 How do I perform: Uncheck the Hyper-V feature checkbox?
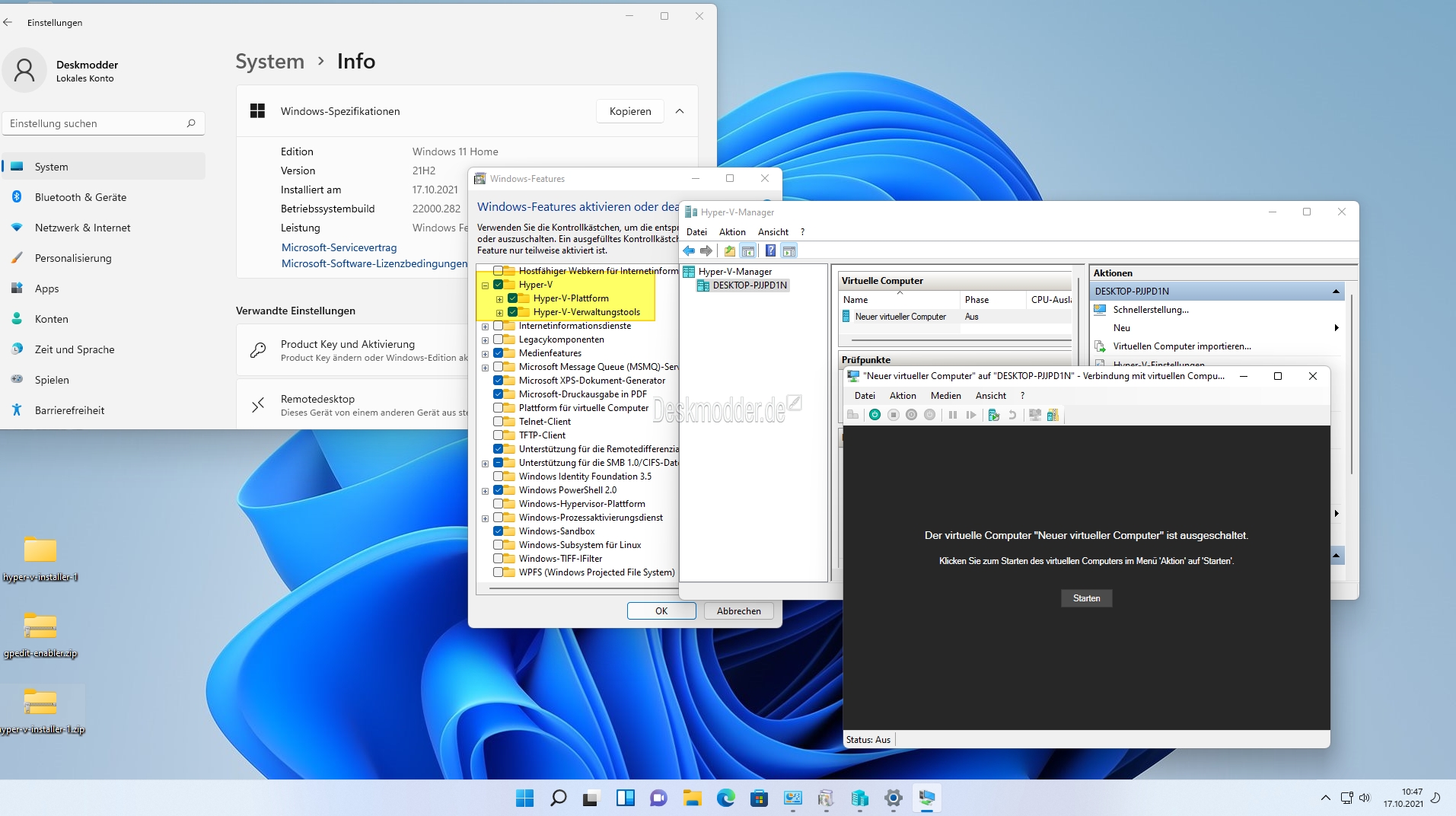(499, 285)
